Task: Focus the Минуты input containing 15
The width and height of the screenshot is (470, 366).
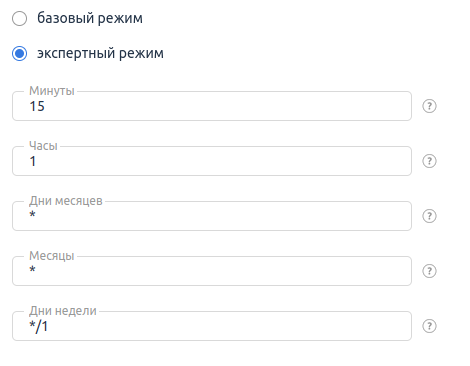Action: pyautogui.click(x=212, y=106)
